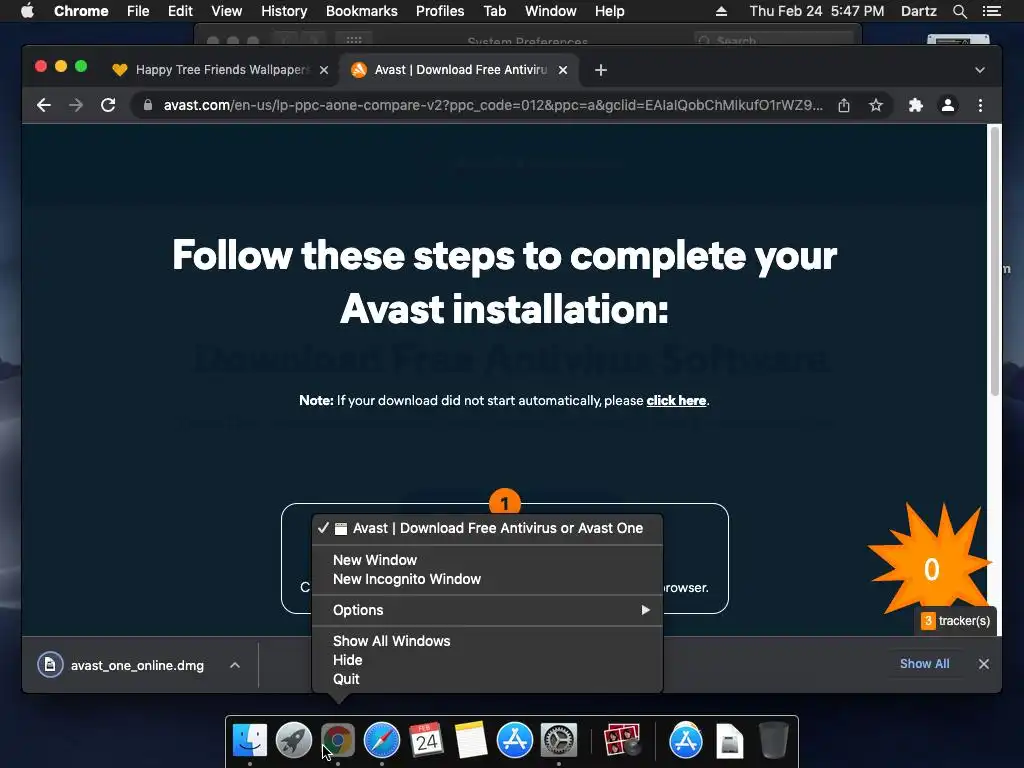Click Show All downloads
This screenshot has height=768, width=1024.
924,664
